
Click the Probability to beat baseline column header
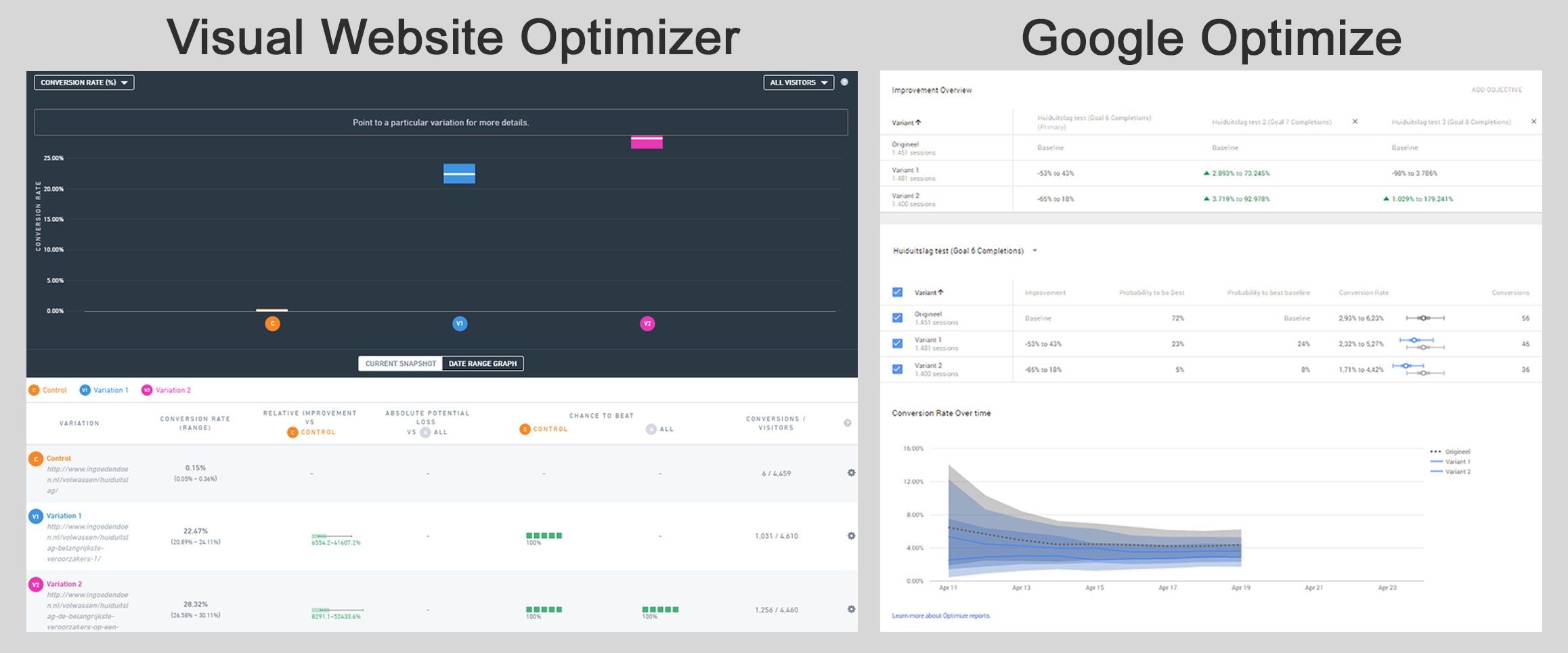[1269, 293]
